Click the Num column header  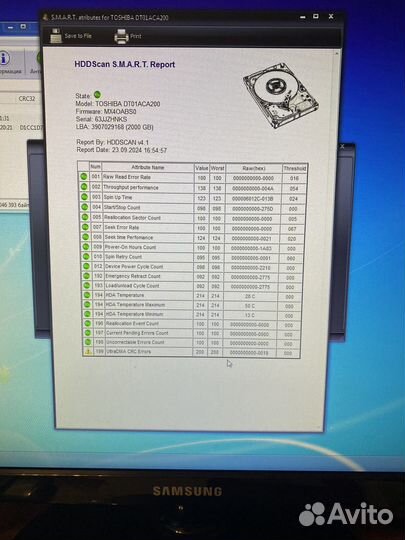click(95, 167)
